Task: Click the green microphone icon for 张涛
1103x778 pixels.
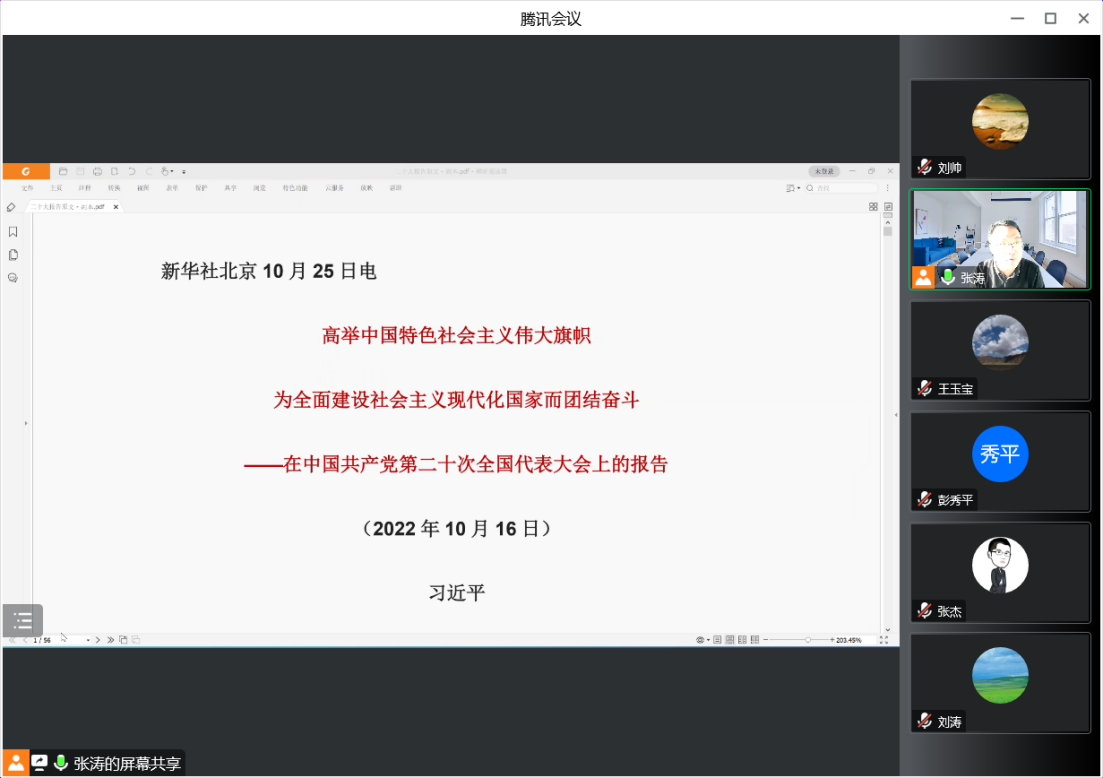Action: [947, 278]
